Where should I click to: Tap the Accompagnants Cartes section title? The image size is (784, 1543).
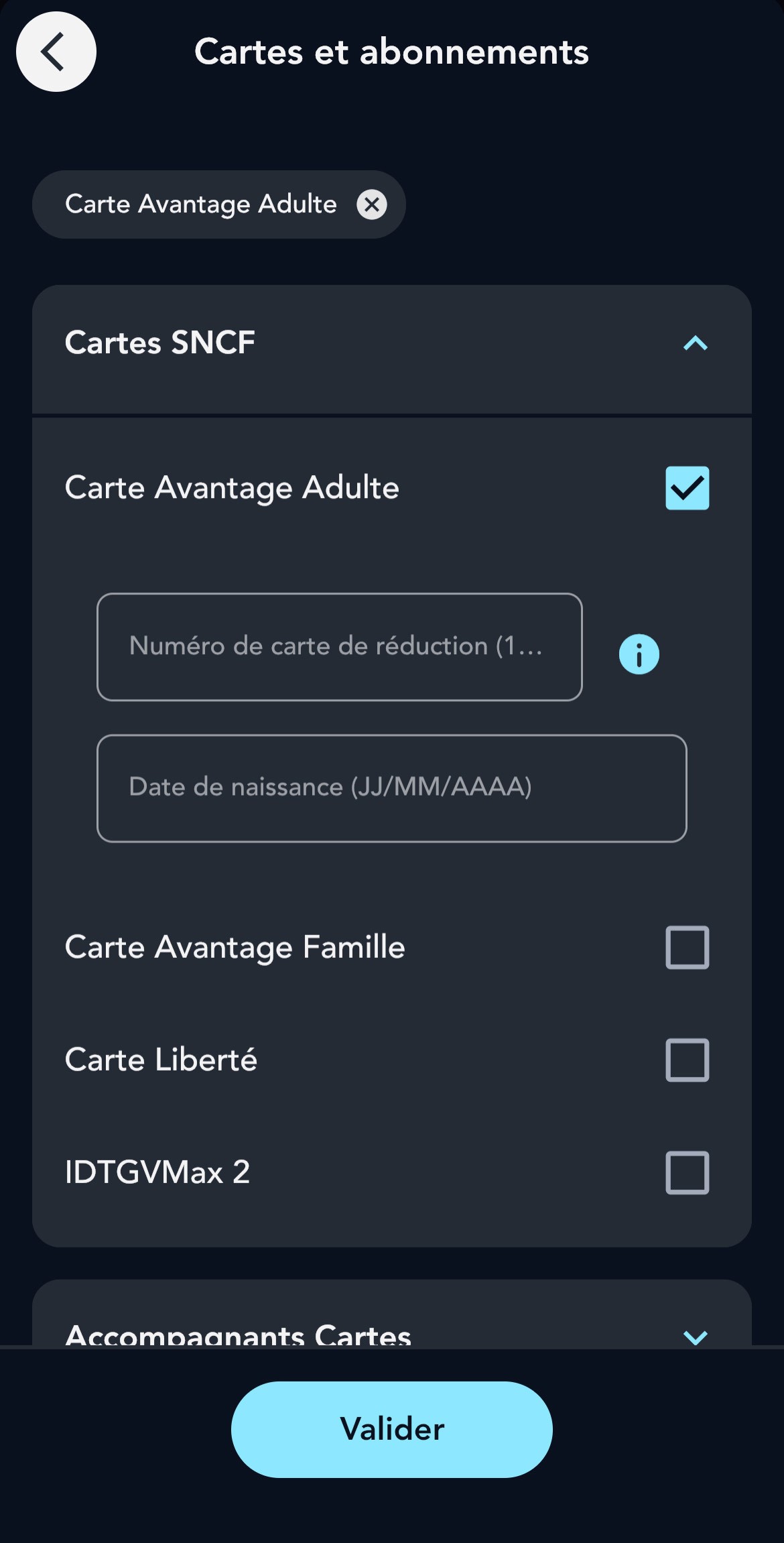pos(238,1335)
